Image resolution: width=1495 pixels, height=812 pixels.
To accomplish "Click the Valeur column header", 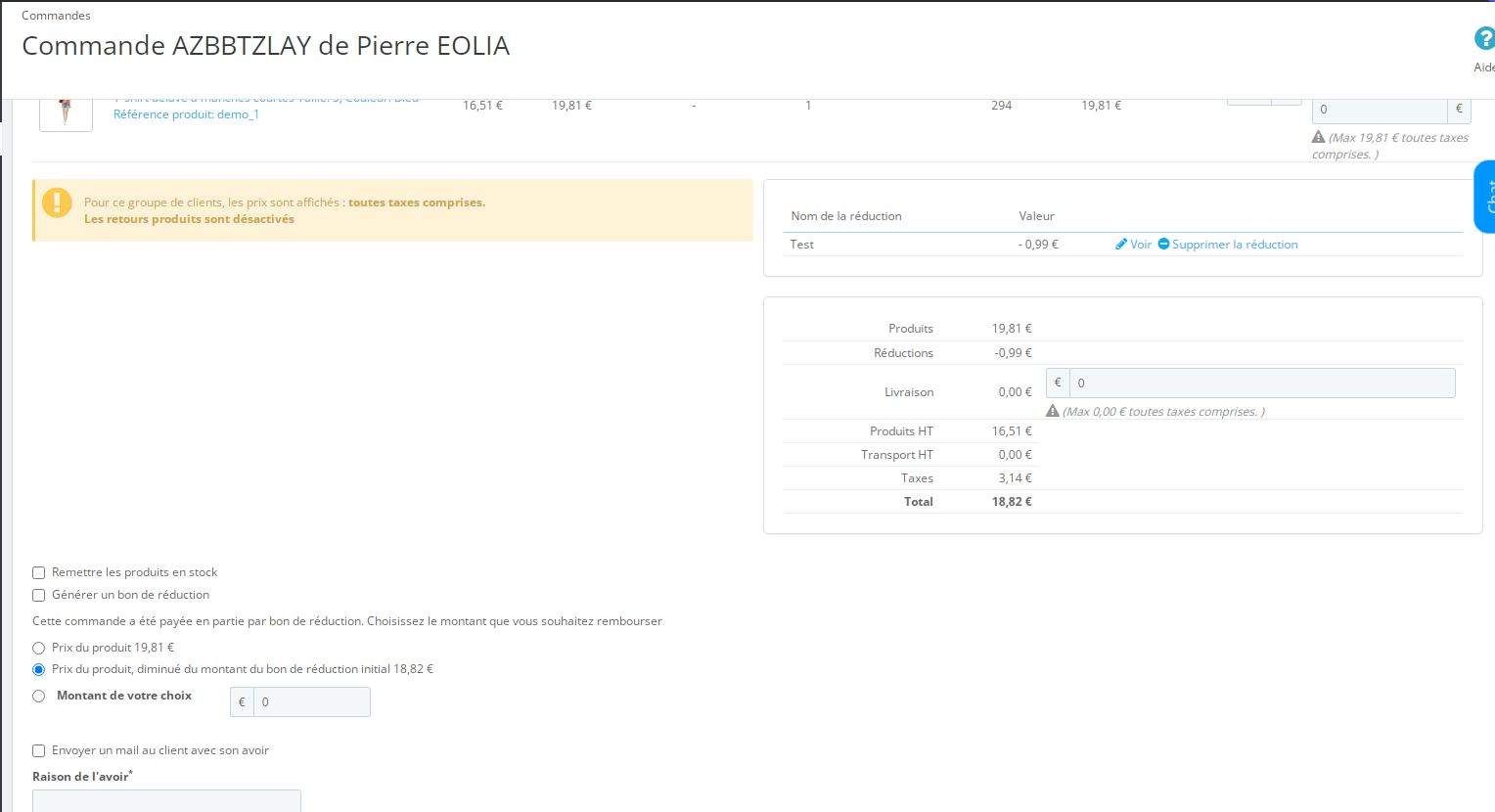I will (1037, 216).
